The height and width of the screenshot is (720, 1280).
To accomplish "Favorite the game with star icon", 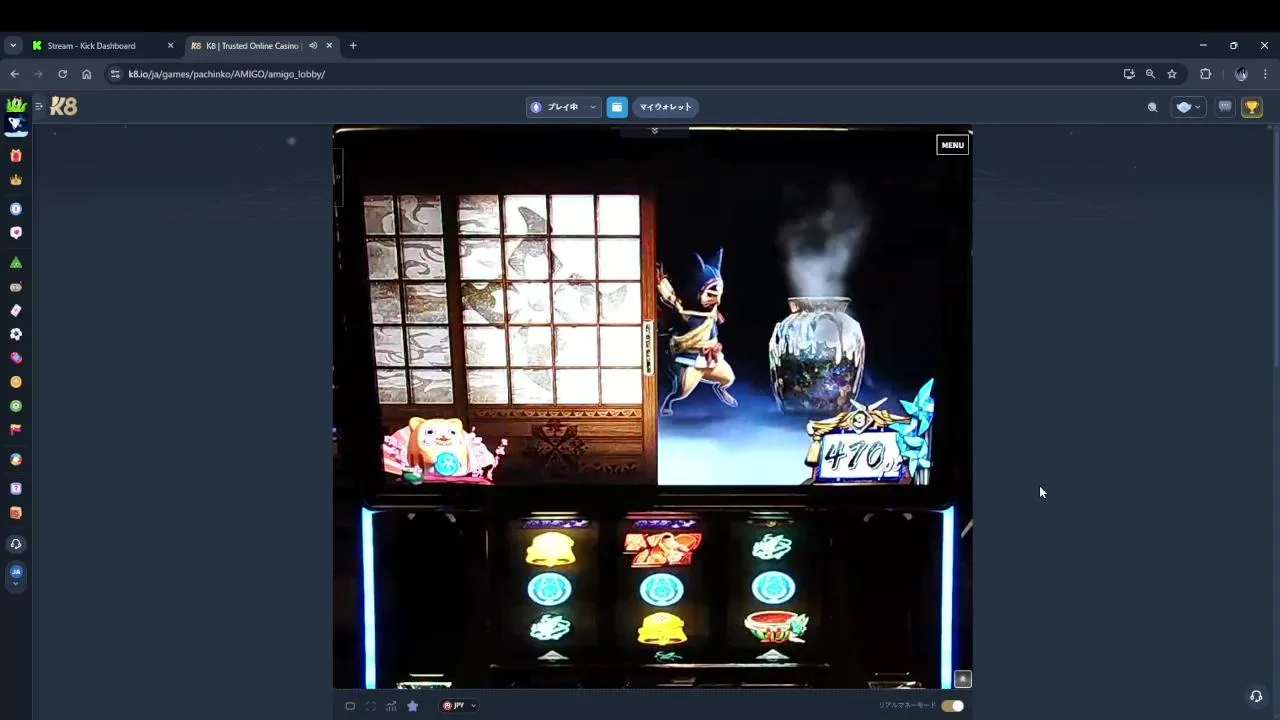I will pos(412,706).
